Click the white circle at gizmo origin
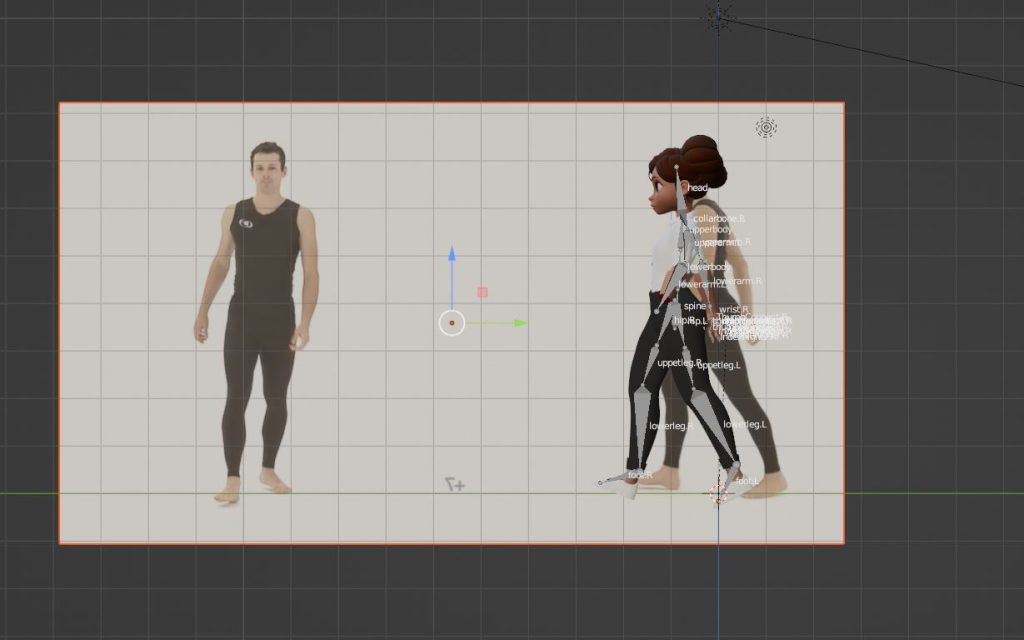 click(452, 323)
